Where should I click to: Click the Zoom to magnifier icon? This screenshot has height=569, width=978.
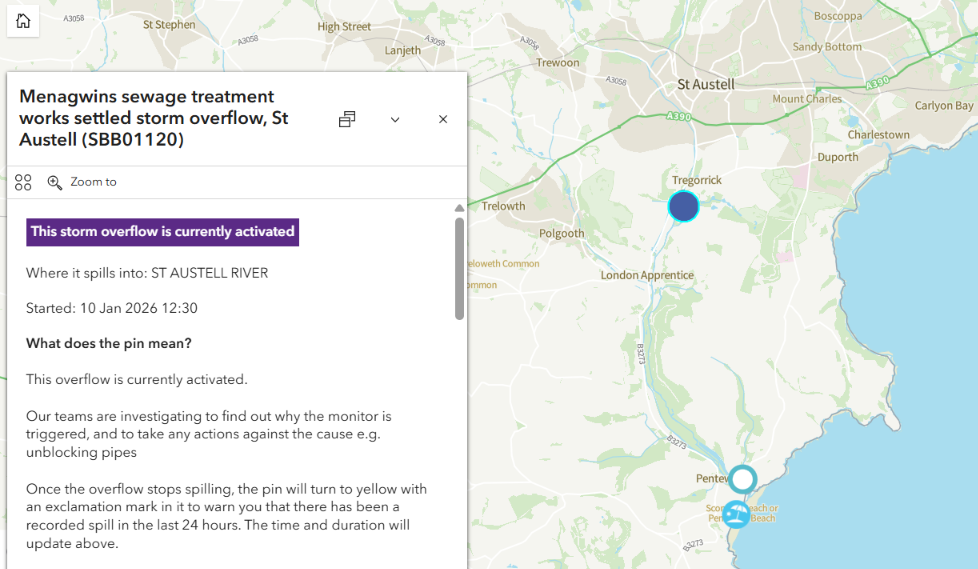pos(55,182)
